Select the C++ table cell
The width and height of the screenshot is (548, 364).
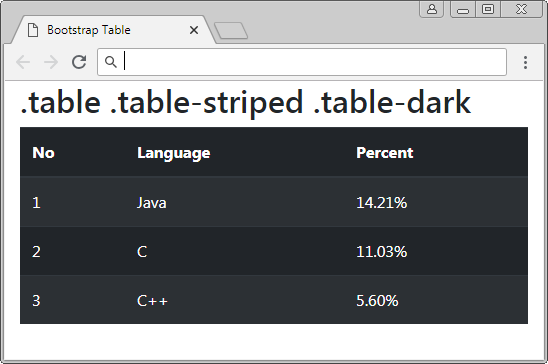pyautogui.click(x=152, y=301)
